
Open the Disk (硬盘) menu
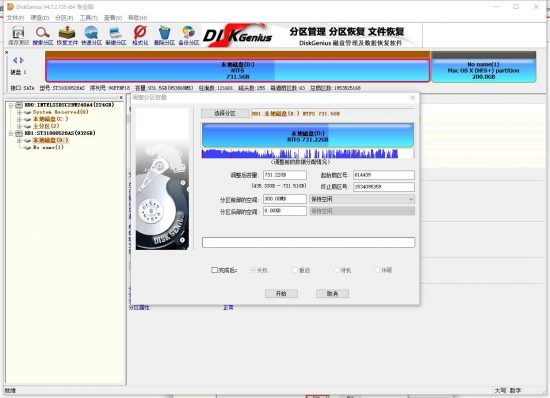[x=40, y=18]
